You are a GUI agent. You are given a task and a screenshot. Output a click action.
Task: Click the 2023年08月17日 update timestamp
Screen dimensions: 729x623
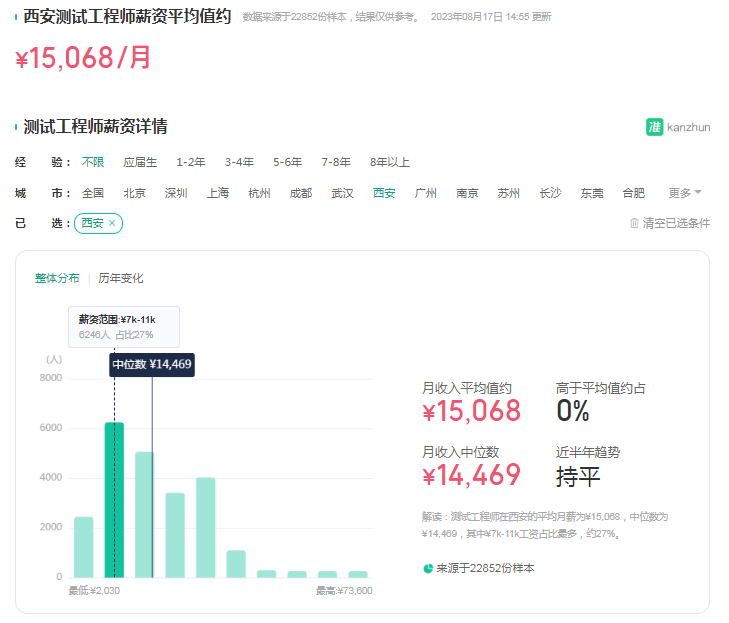pyautogui.click(x=491, y=17)
